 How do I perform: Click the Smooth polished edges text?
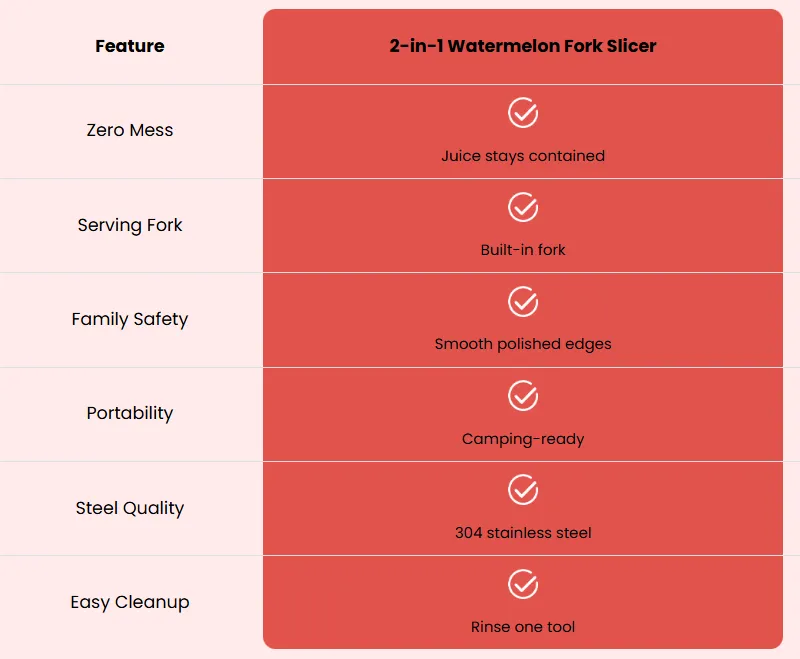[523, 344]
